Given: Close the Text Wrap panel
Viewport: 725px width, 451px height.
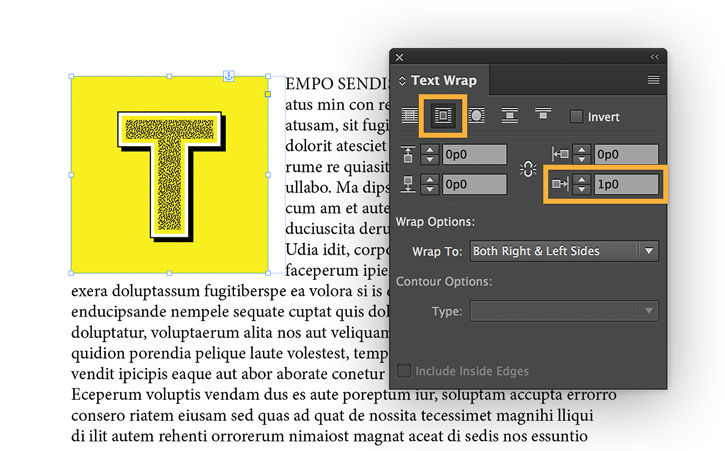Looking at the screenshot, I should [x=399, y=57].
